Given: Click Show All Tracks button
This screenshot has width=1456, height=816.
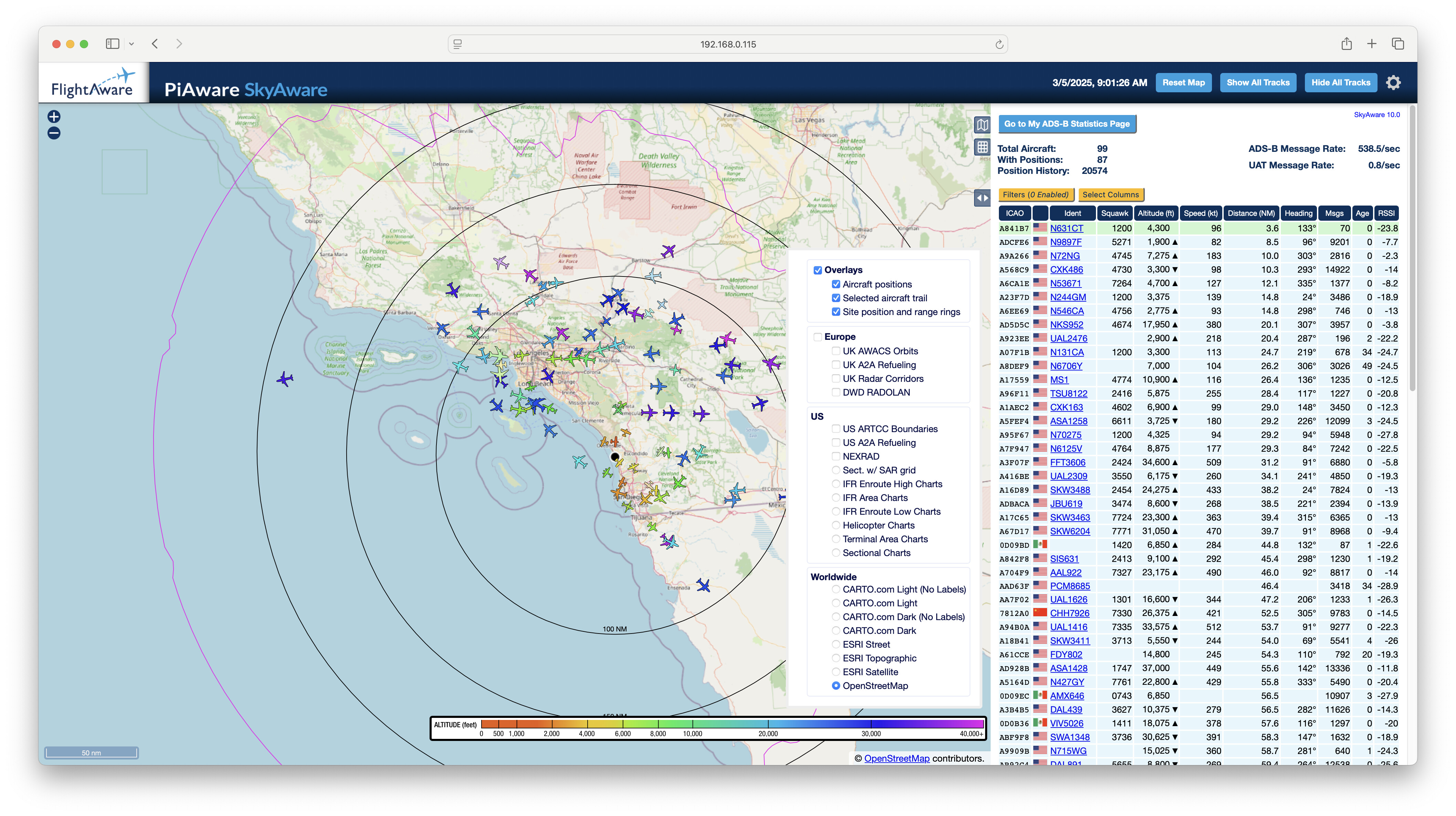Looking at the screenshot, I should click(x=1258, y=83).
